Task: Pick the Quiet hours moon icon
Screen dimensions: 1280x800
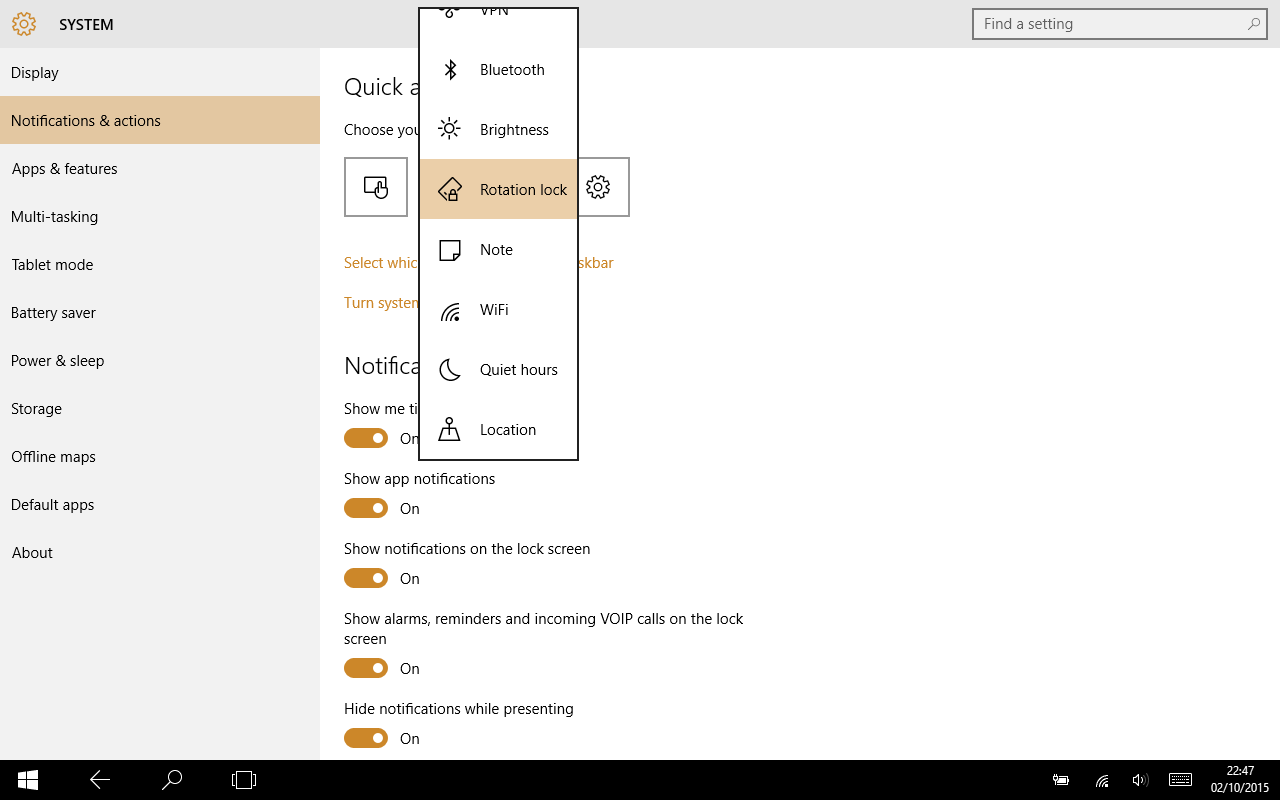Action: pyautogui.click(x=450, y=369)
